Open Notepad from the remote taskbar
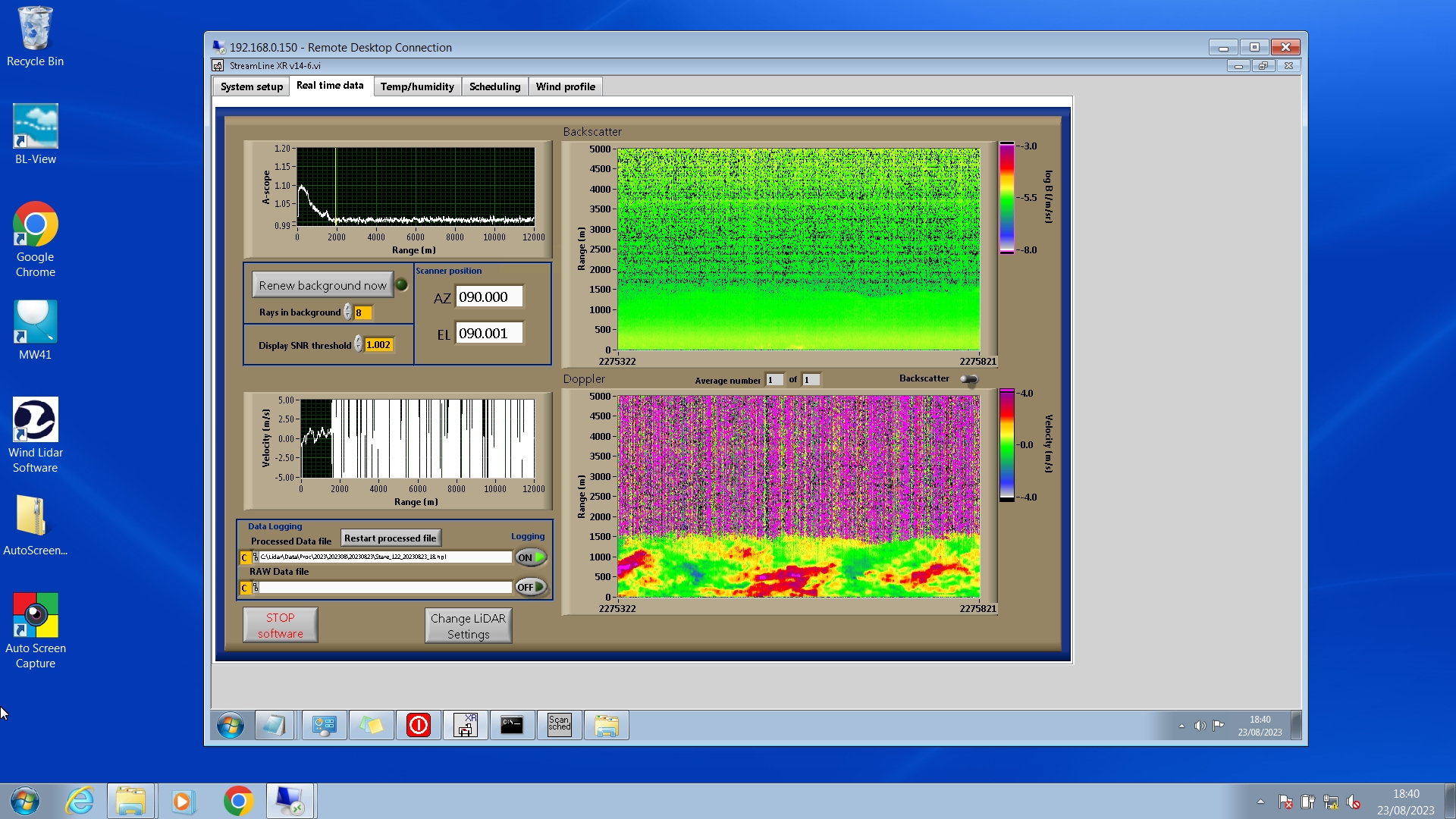This screenshot has width=1456, height=819. coord(274,726)
